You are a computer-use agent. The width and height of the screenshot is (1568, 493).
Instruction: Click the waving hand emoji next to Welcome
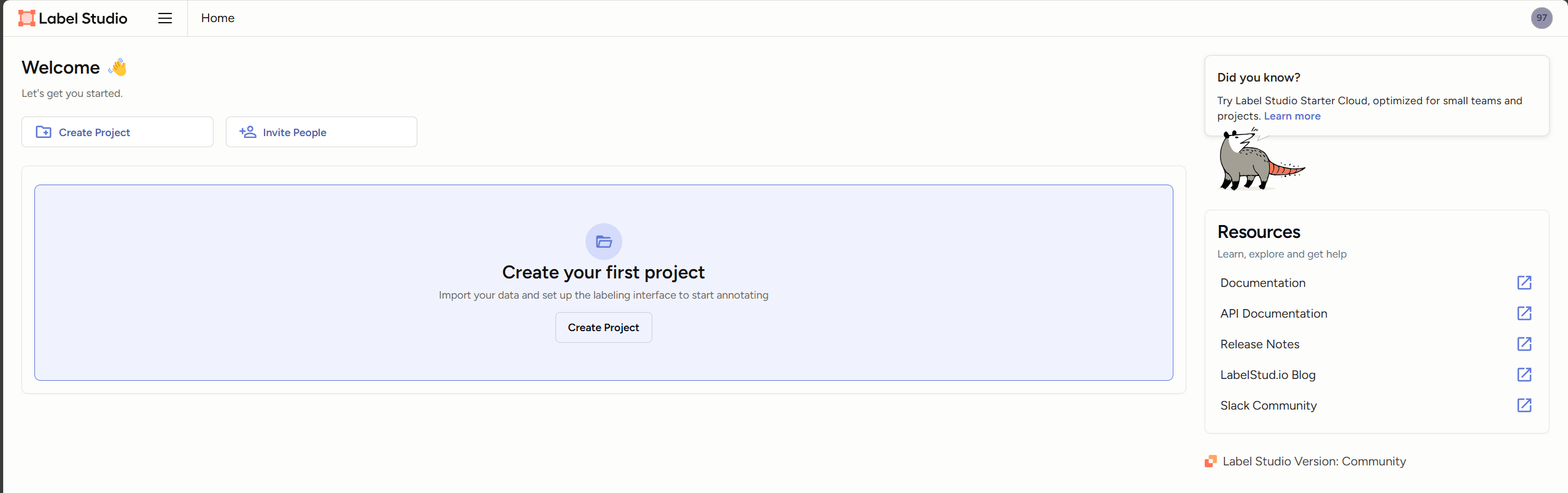(x=117, y=67)
